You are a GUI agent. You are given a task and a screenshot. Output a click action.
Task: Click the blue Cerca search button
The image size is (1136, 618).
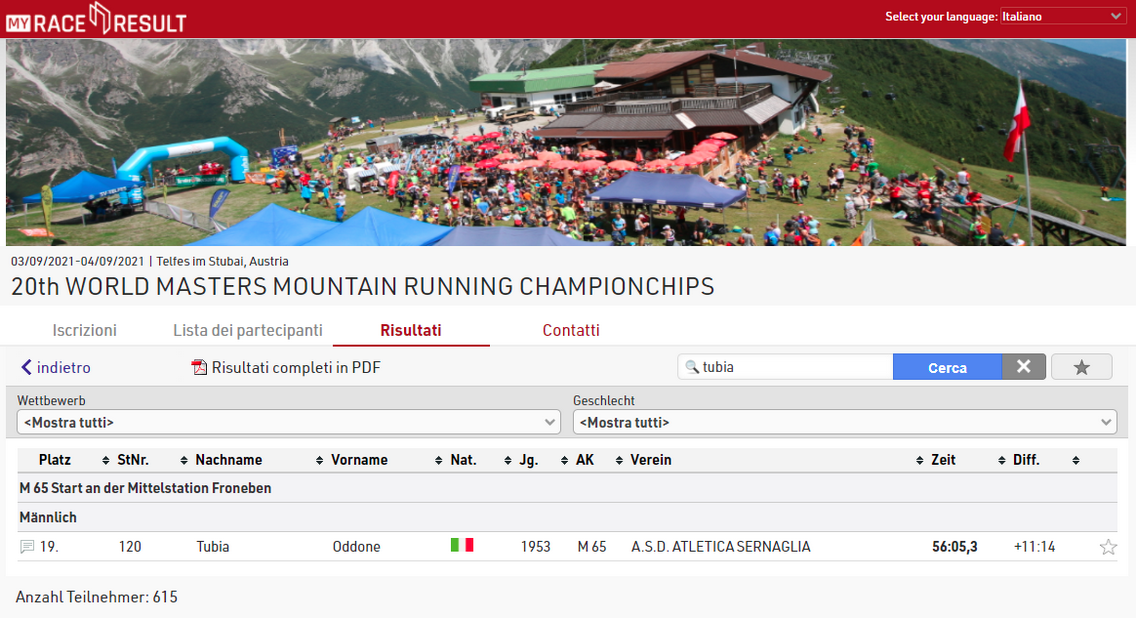948,367
